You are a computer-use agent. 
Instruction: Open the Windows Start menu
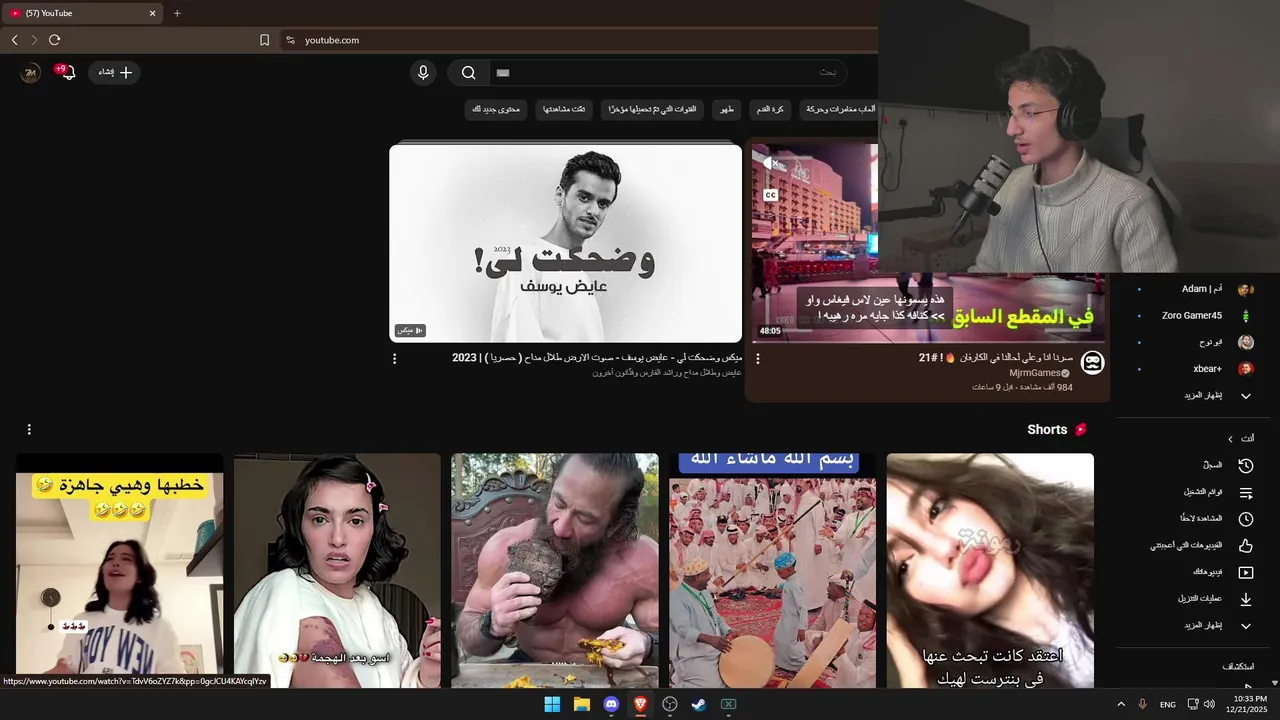tap(552, 704)
